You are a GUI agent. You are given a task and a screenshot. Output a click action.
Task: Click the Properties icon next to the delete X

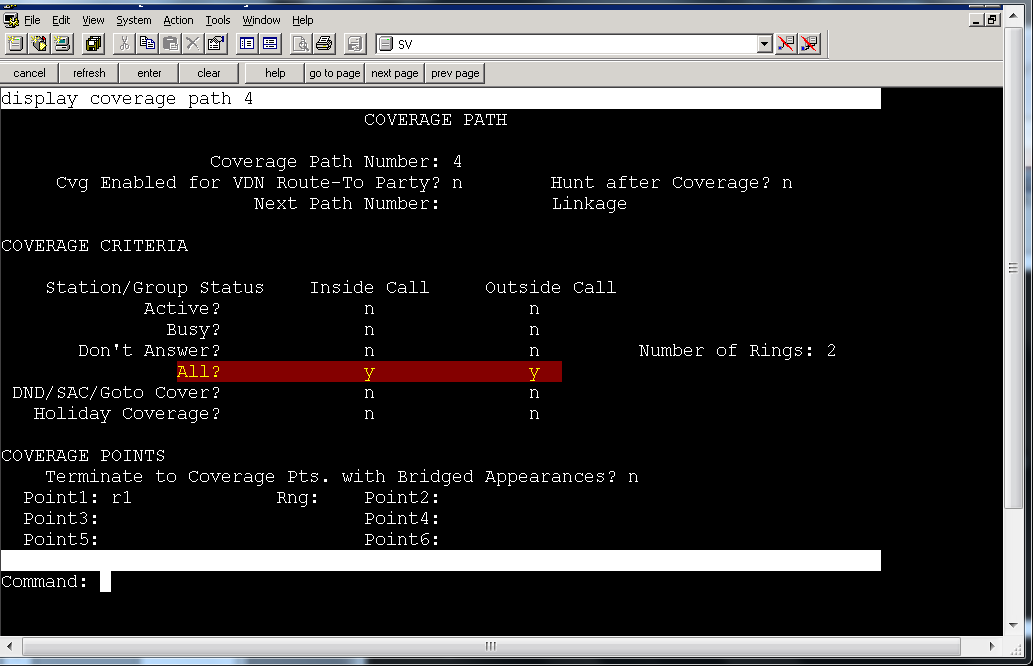click(215, 44)
